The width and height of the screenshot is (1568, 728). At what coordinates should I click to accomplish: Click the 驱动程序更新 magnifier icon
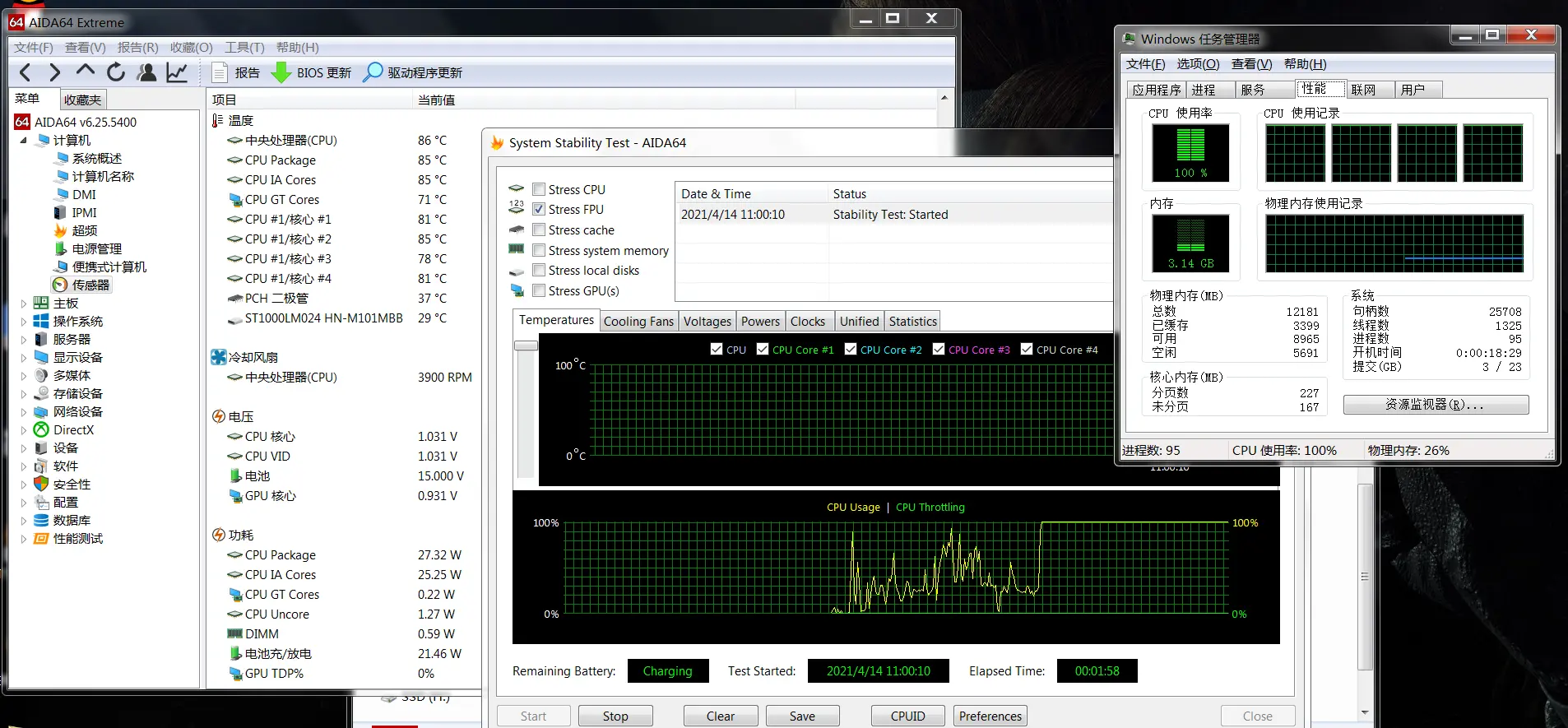pyautogui.click(x=373, y=72)
